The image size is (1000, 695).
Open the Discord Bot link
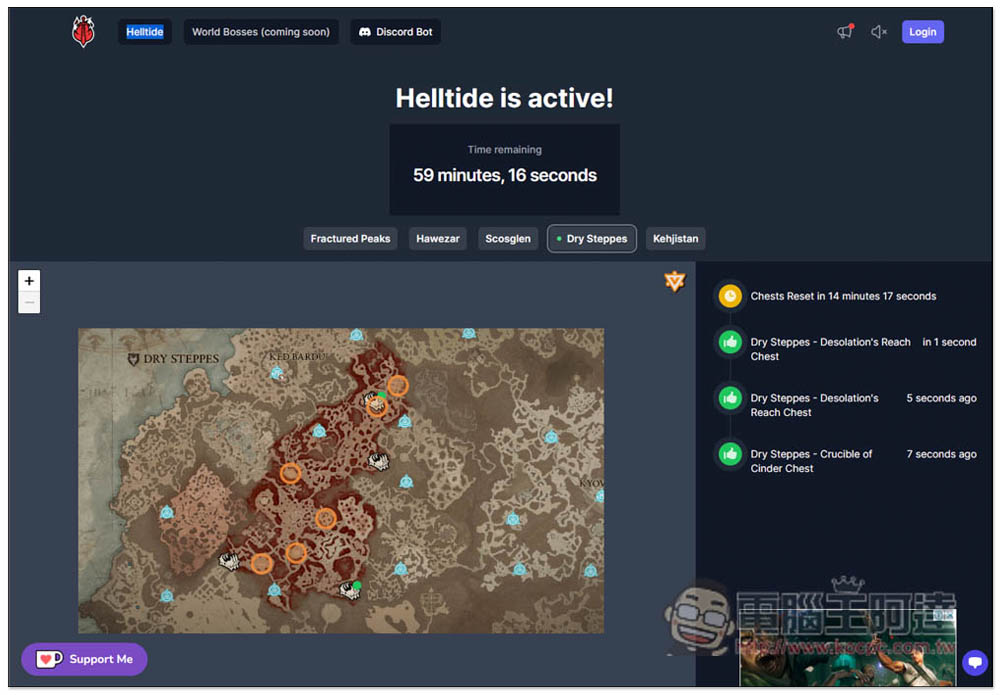pos(395,32)
